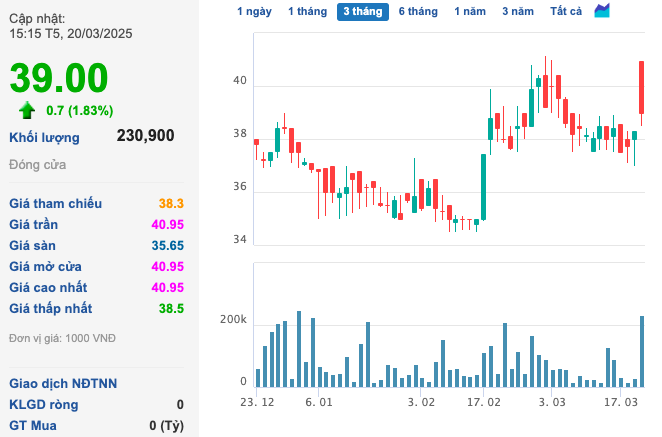
Task: Show the 6 tháng chart range
Action: [x=417, y=12]
